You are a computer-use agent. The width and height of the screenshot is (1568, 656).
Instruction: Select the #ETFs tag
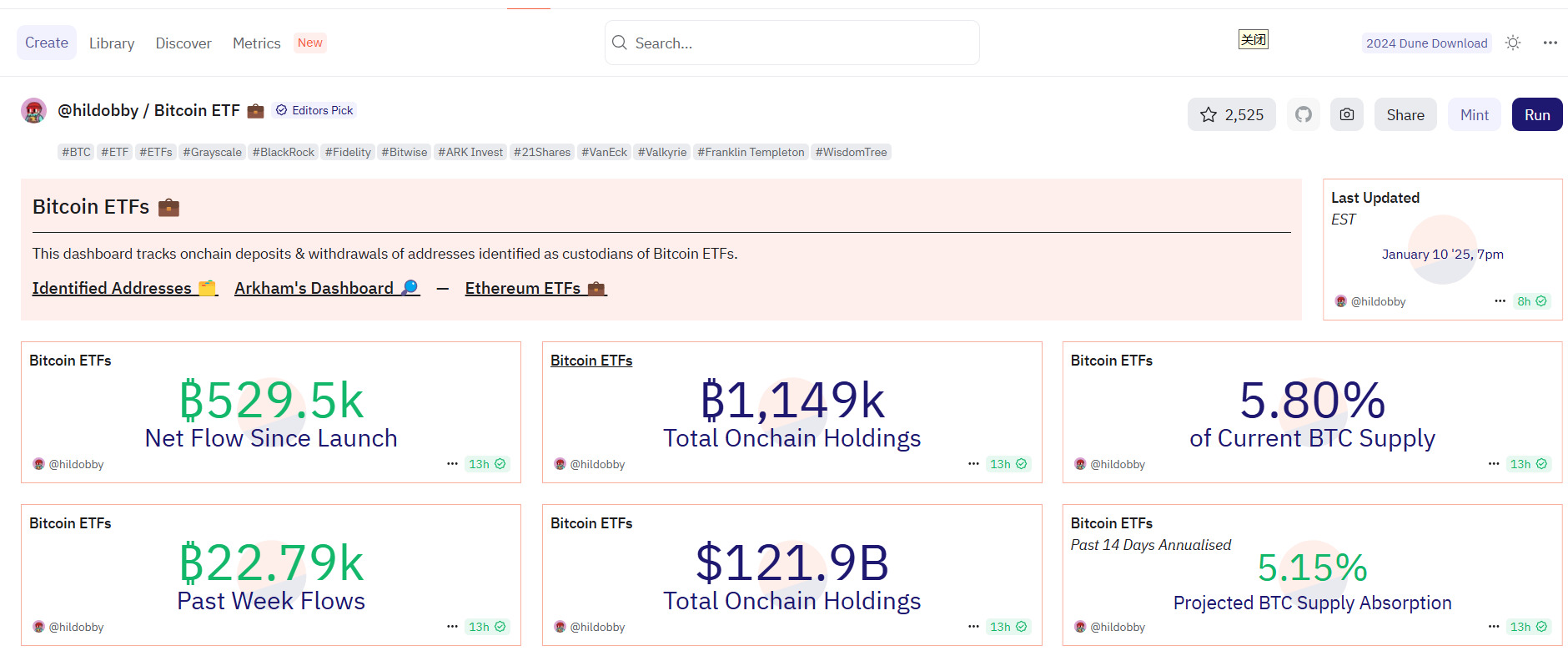click(x=156, y=152)
